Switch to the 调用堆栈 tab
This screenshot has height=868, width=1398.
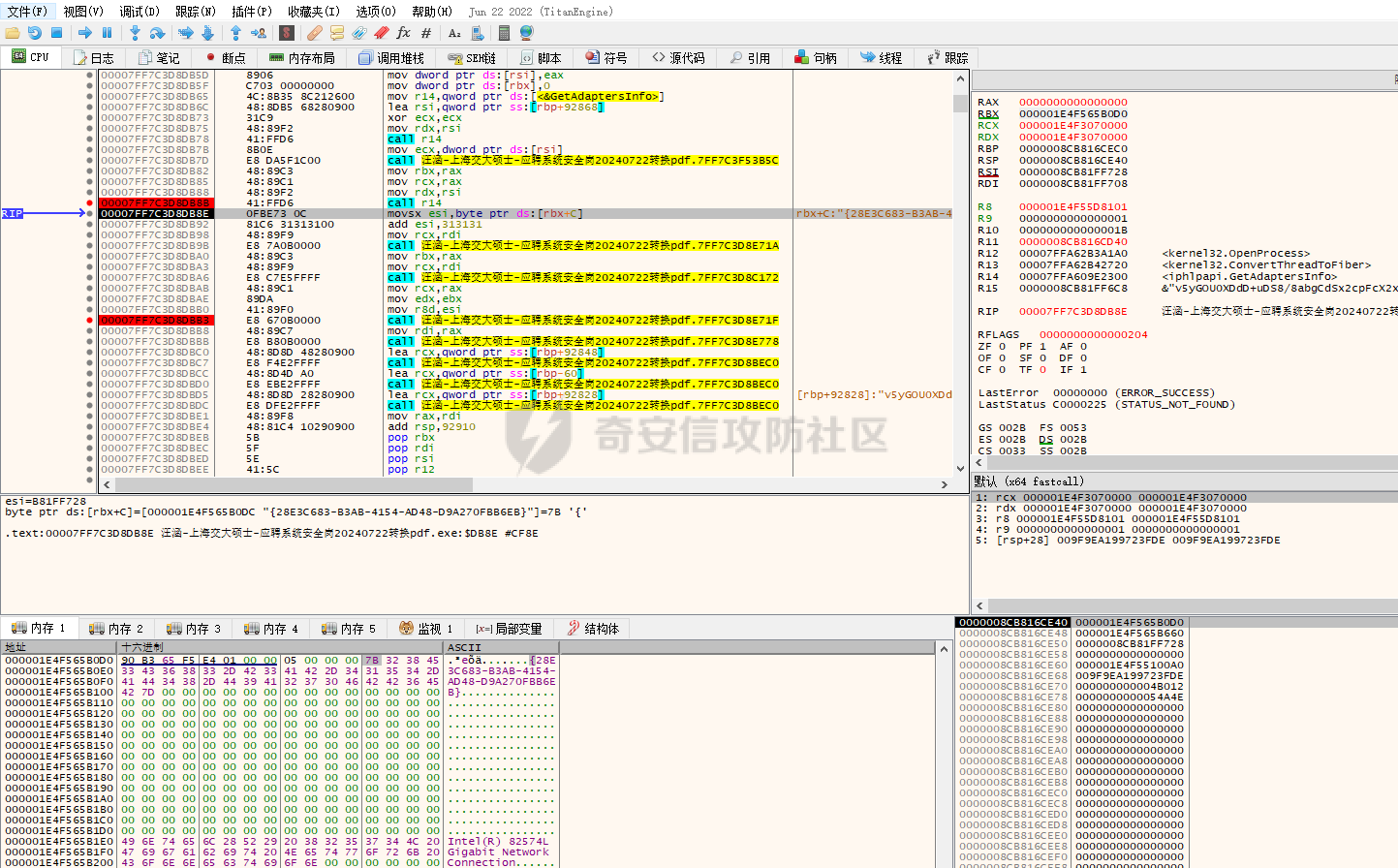click(x=391, y=58)
